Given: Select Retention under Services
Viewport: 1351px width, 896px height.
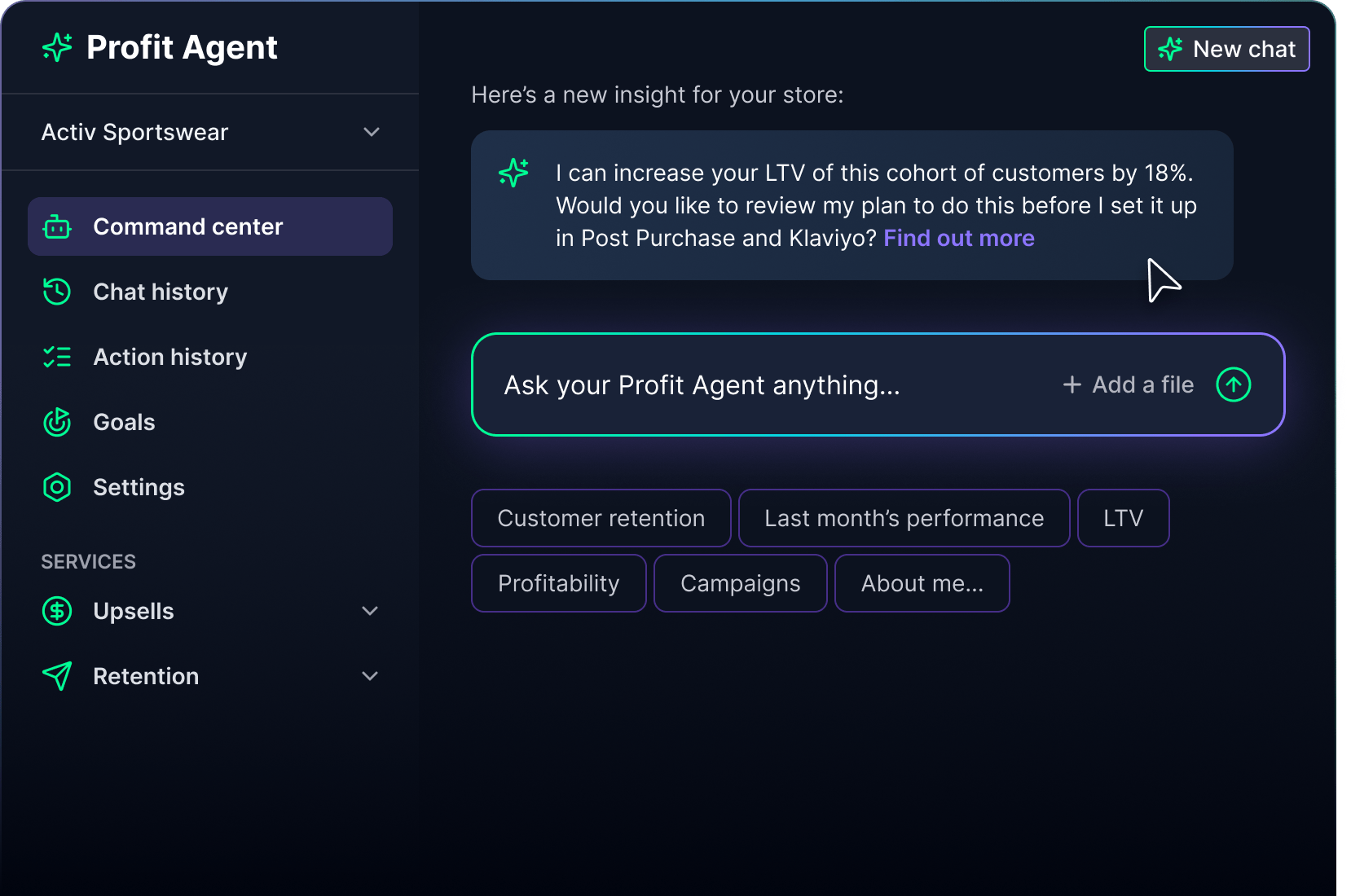Looking at the screenshot, I should (x=210, y=676).
